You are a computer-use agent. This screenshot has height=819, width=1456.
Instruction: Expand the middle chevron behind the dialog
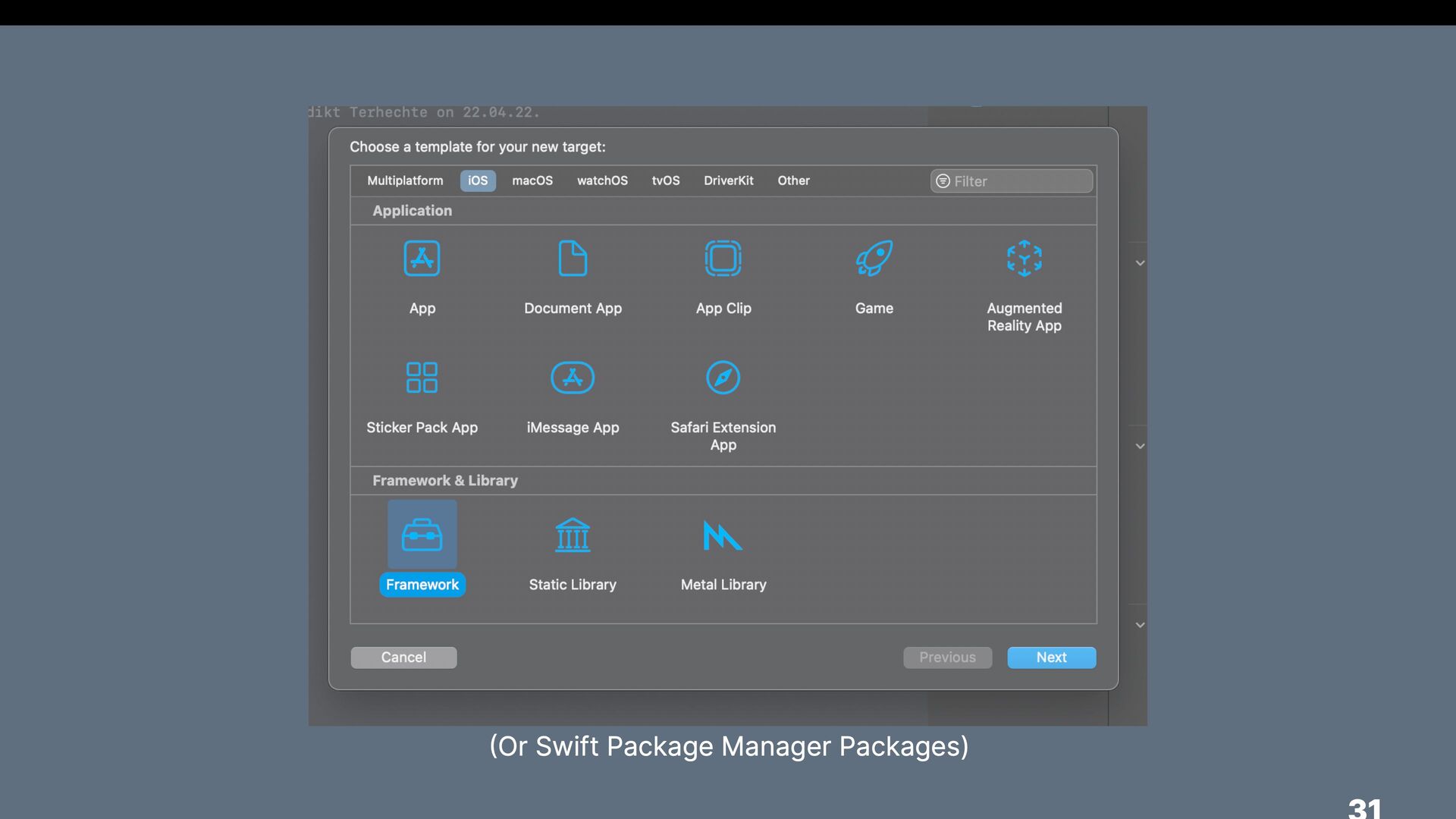pos(1140,447)
